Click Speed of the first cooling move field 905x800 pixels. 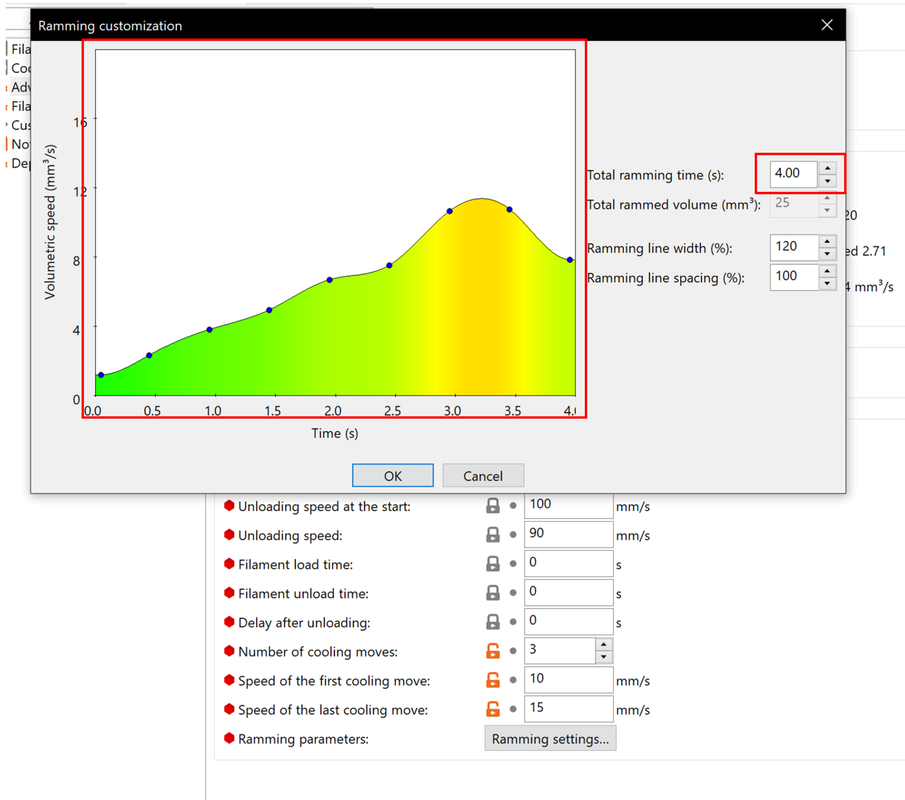coord(569,680)
